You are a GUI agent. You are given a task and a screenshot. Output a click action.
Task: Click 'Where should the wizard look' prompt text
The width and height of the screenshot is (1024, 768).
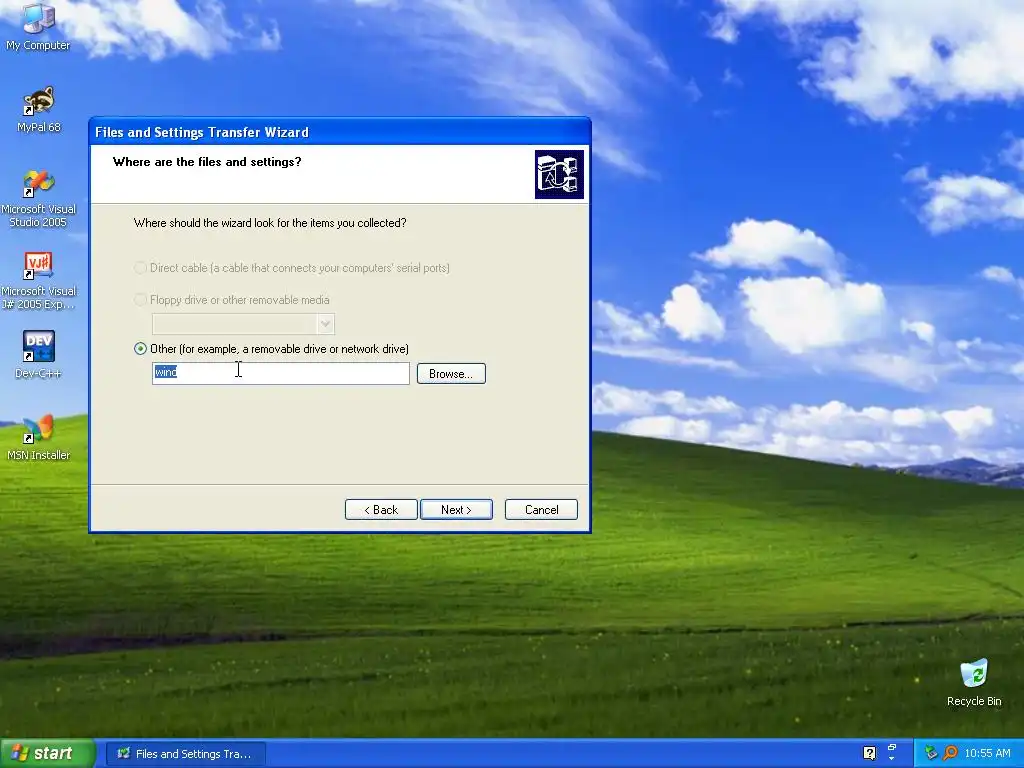point(270,223)
